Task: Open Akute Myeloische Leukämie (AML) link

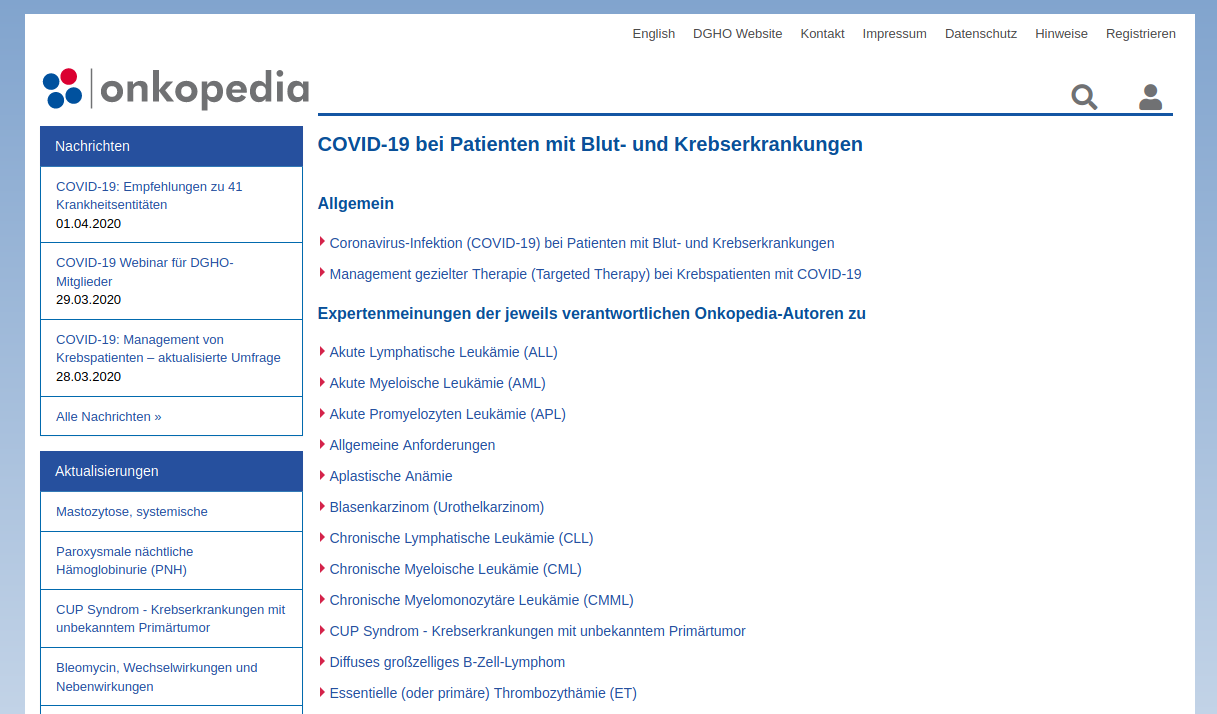Action: (438, 383)
